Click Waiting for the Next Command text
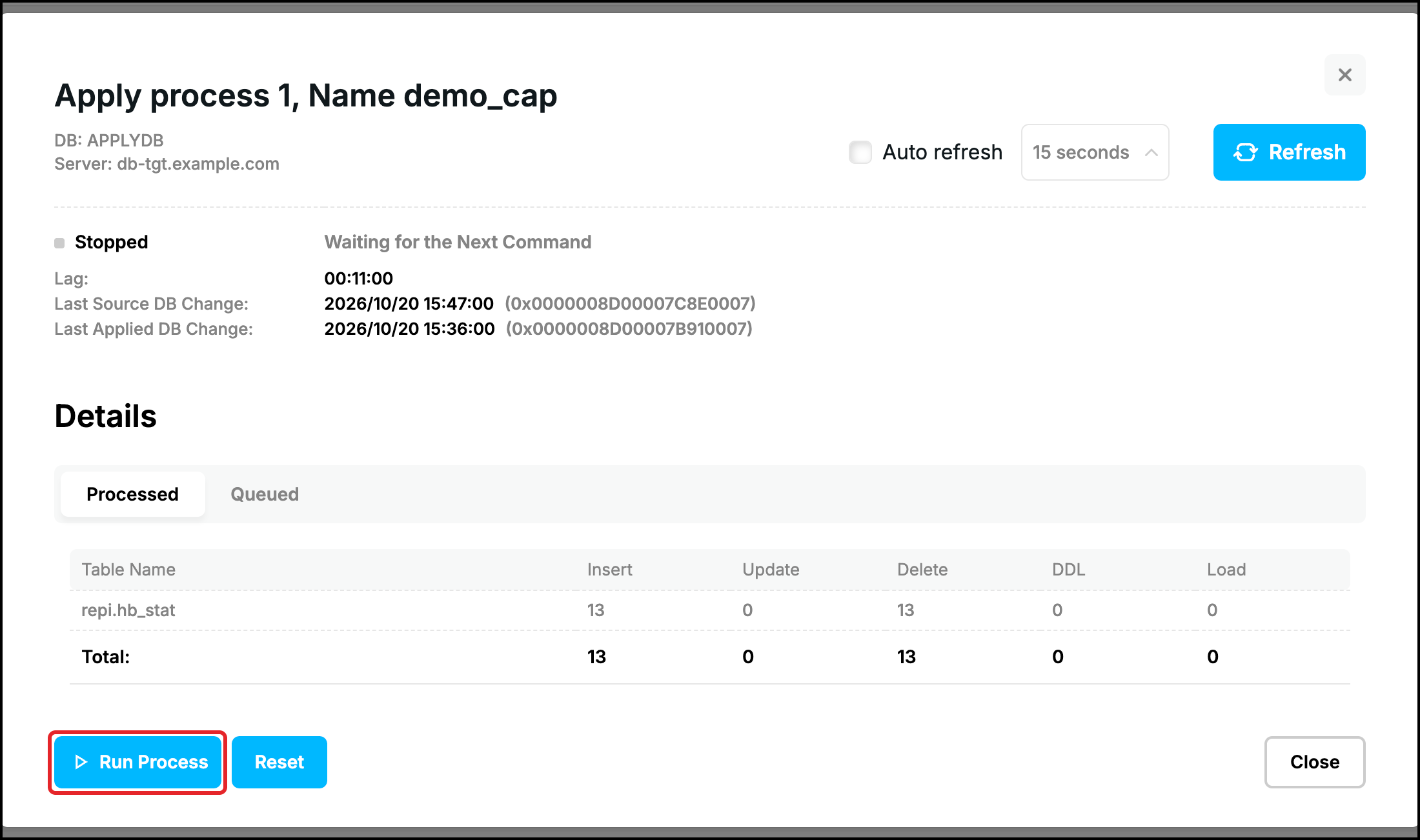Viewport: 1420px width, 840px height. [458, 242]
